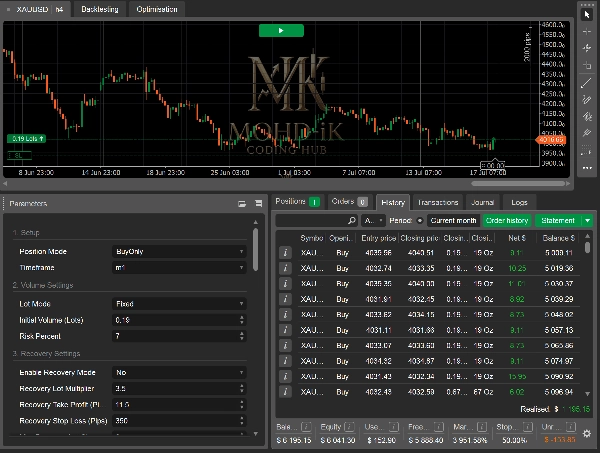Select the XAUUSD h4 tab

pos(36,9)
